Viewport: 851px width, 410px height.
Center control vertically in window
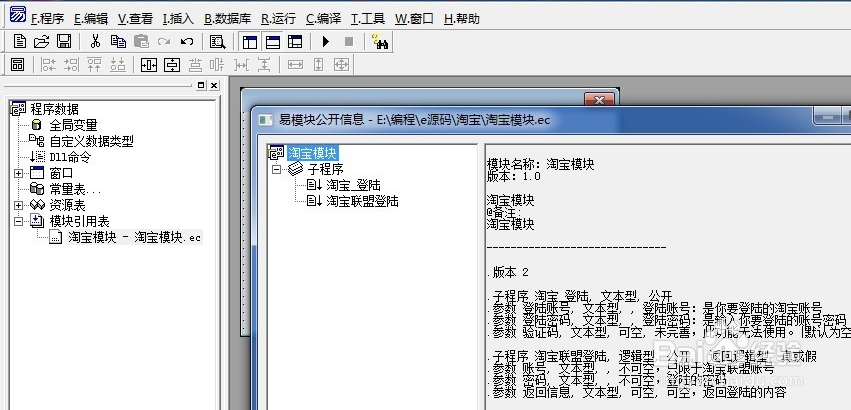(x=172, y=65)
